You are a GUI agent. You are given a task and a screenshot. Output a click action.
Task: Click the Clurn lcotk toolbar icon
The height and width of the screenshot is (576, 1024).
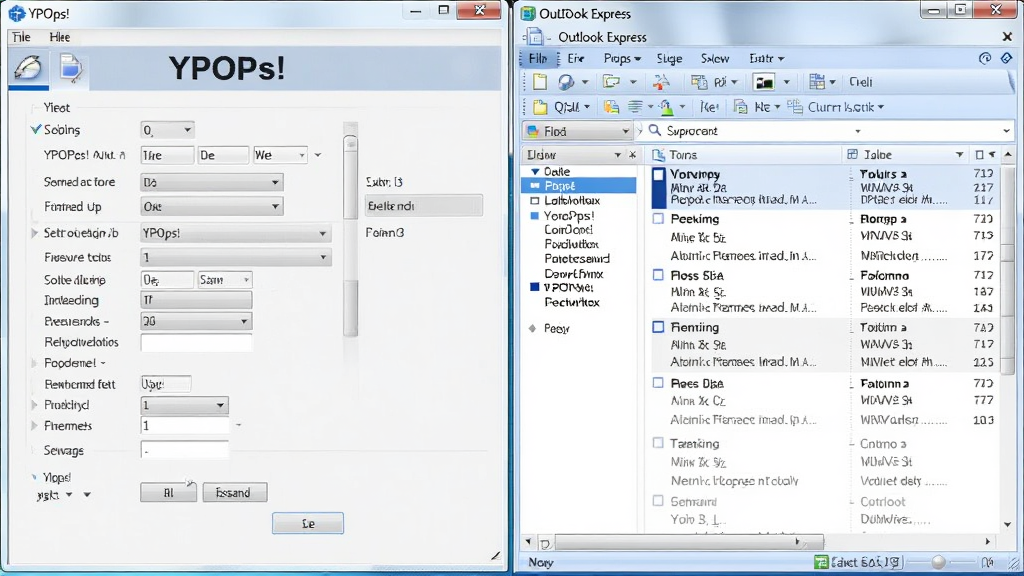[795, 106]
